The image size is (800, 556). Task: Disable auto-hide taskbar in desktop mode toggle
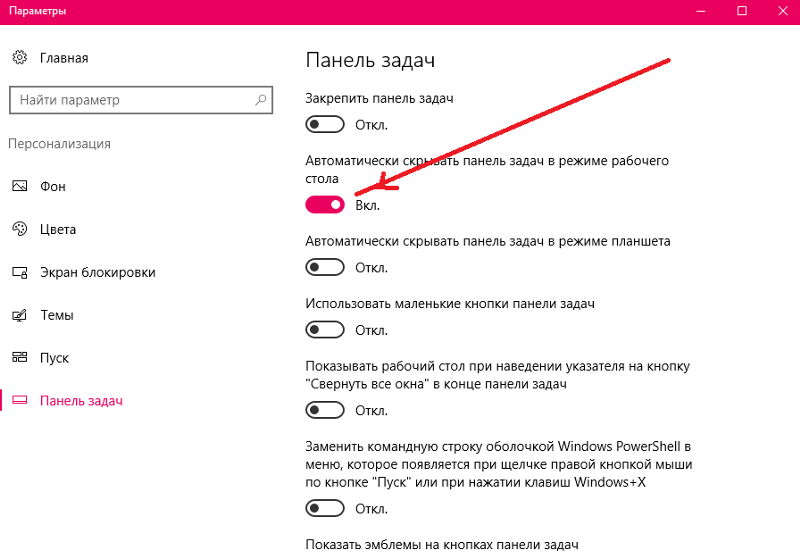coord(325,205)
